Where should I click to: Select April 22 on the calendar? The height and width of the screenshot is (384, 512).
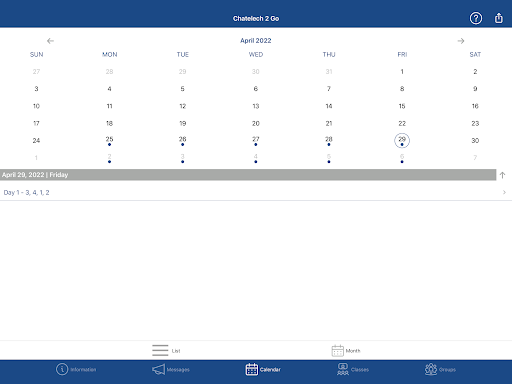(x=402, y=123)
